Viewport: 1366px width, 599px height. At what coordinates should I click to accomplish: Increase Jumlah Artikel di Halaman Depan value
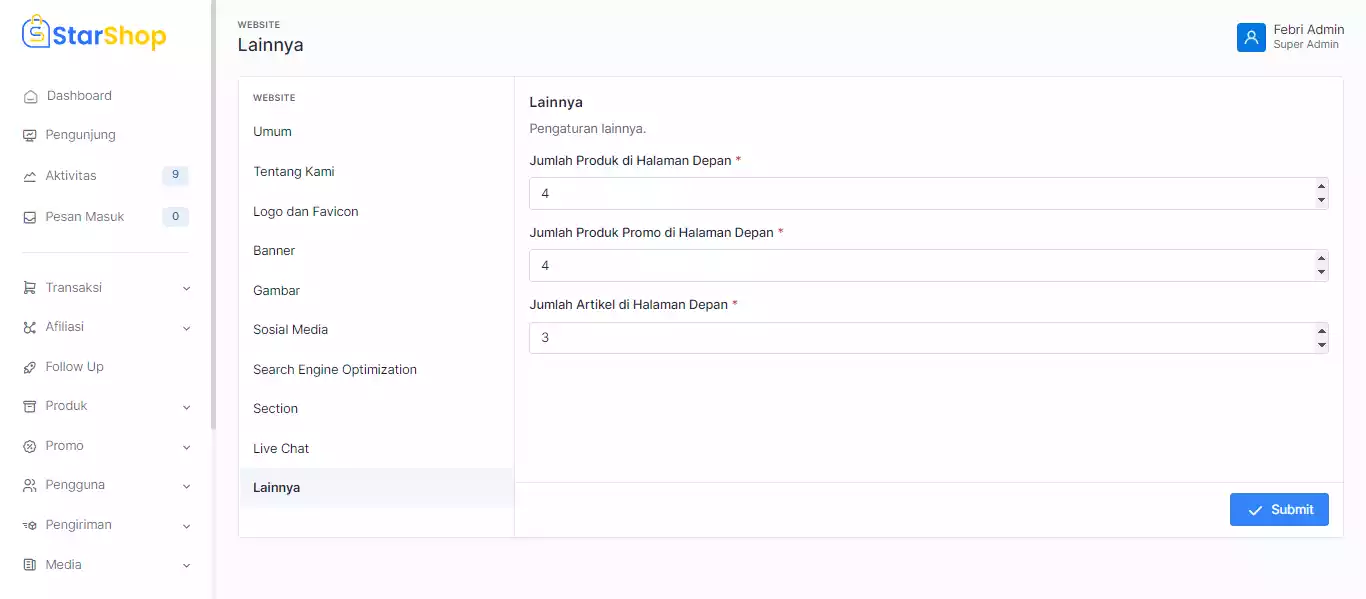pyautogui.click(x=1321, y=331)
